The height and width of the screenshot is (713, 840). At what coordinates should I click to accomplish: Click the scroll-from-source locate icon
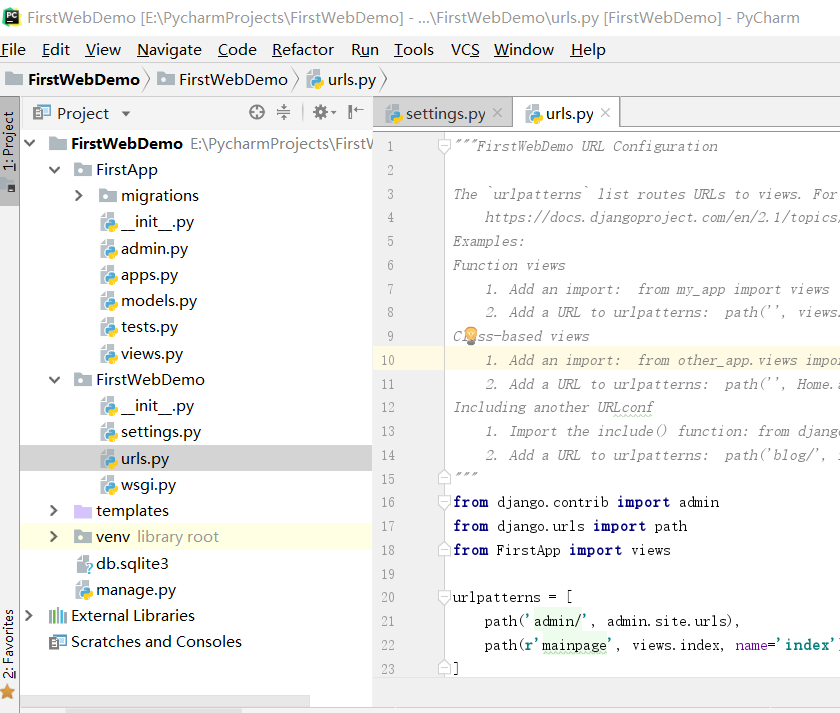click(257, 112)
